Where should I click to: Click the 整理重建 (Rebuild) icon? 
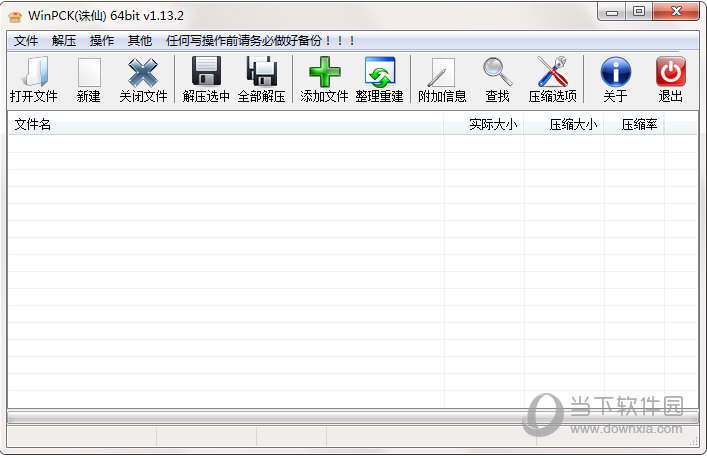point(380,72)
